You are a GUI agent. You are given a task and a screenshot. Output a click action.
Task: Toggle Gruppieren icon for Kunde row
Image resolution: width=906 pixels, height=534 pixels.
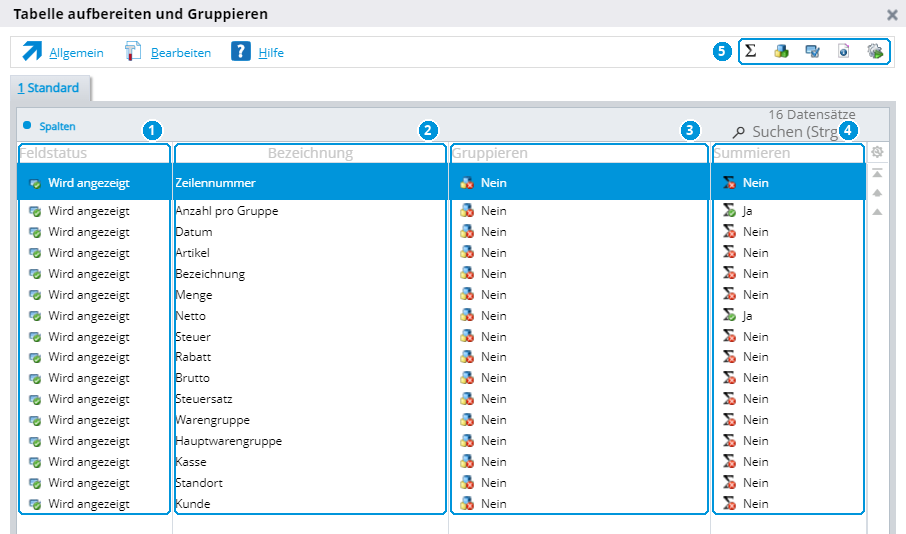coord(467,504)
